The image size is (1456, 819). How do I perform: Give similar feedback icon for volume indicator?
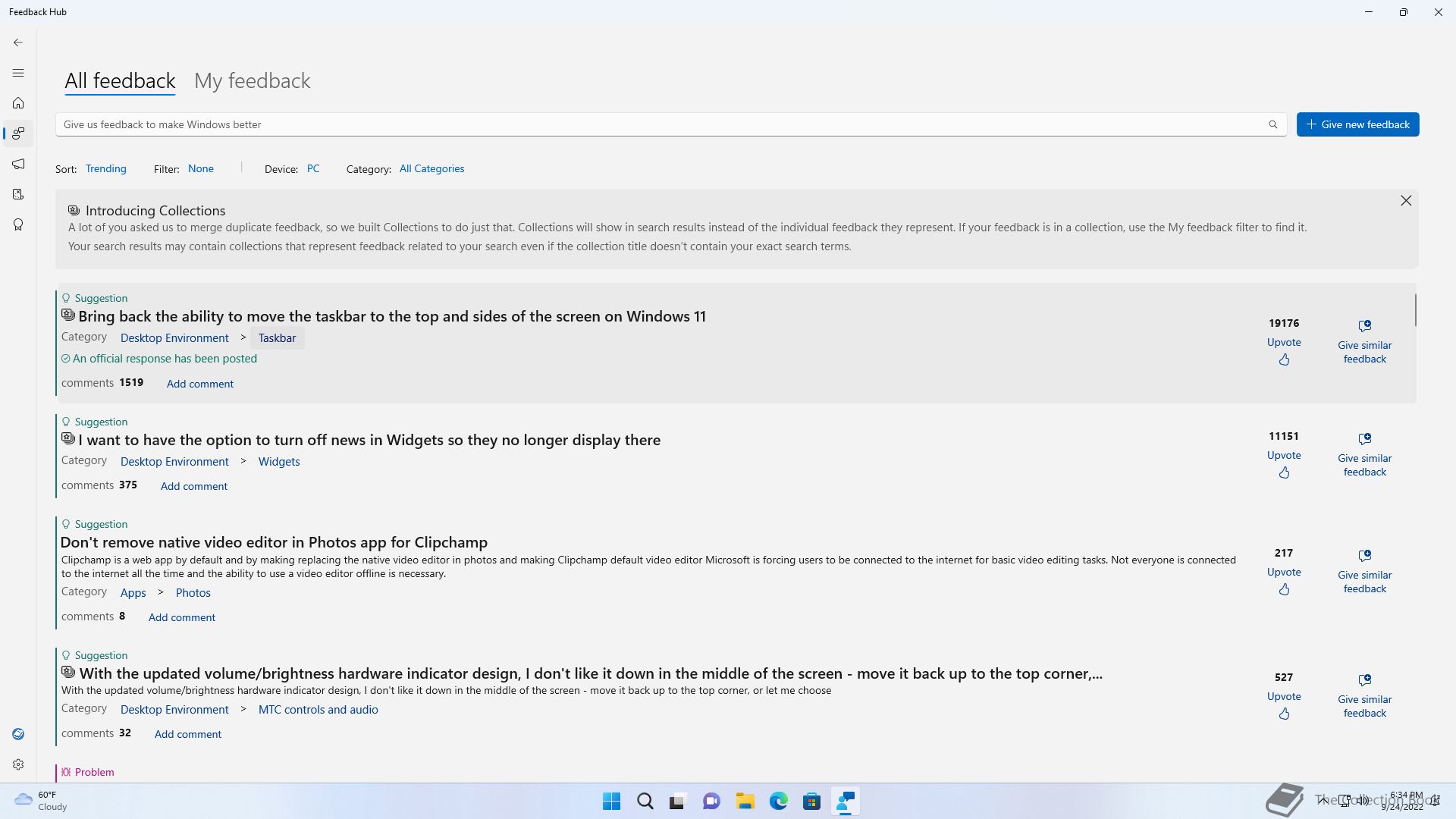[x=1365, y=679]
